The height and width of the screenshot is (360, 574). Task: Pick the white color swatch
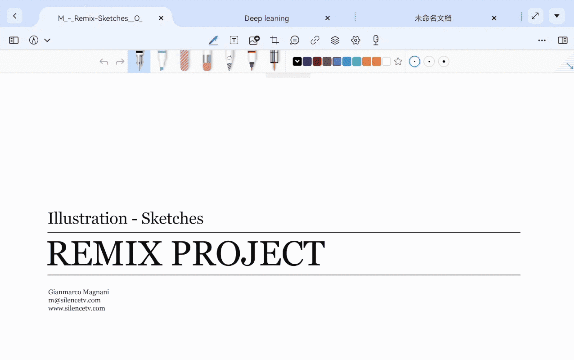386,62
